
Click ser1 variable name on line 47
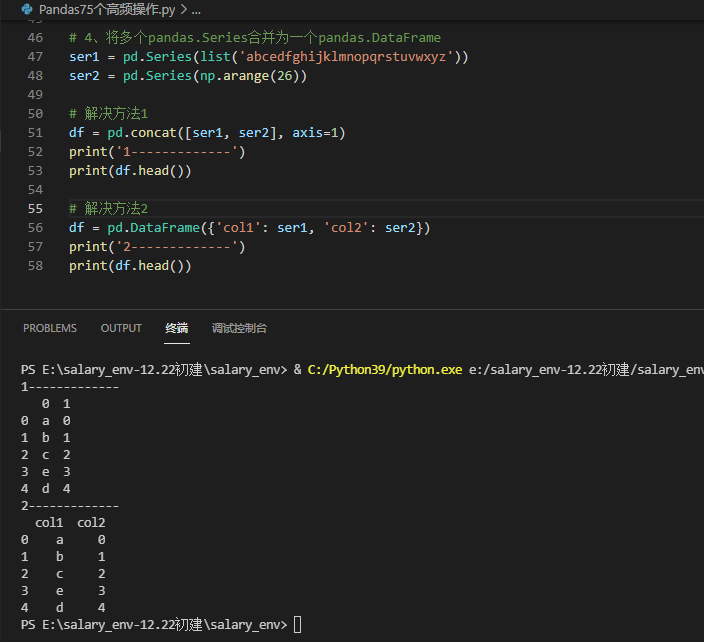pyautogui.click(x=84, y=57)
